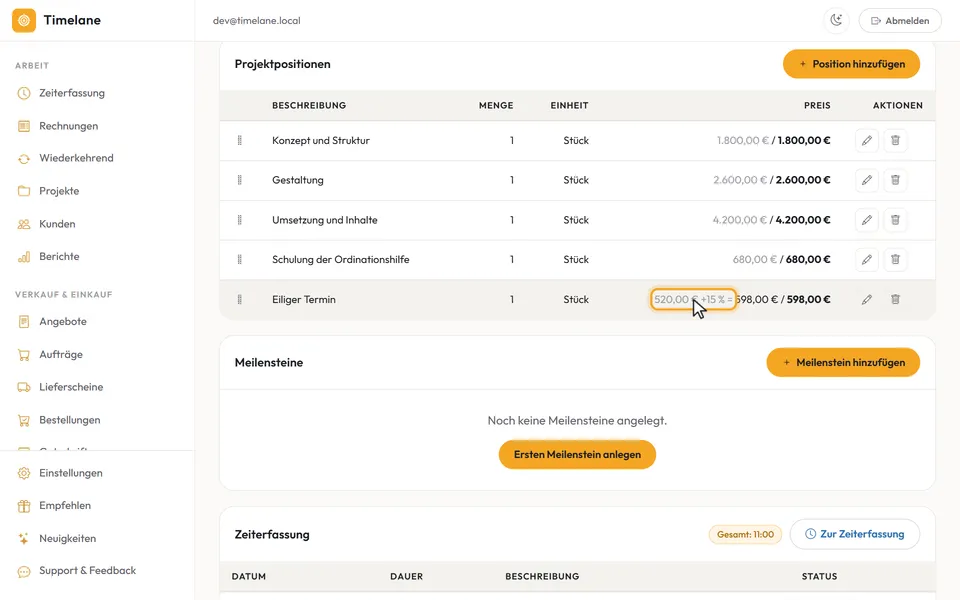
Task: Click the Lieferscheine truck icon
Action: [24, 387]
